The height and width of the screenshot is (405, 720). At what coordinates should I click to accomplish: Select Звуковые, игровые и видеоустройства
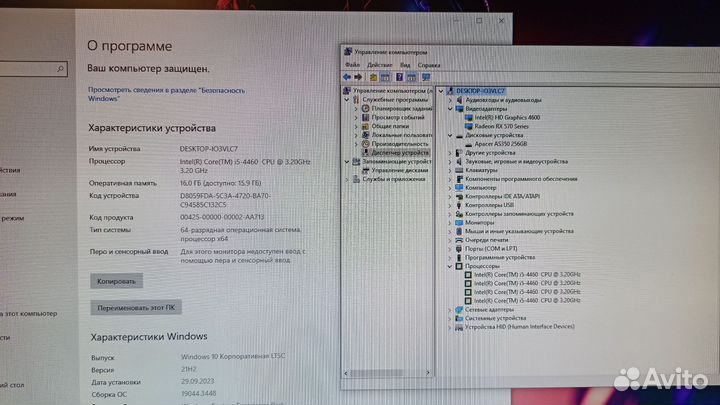tap(517, 162)
